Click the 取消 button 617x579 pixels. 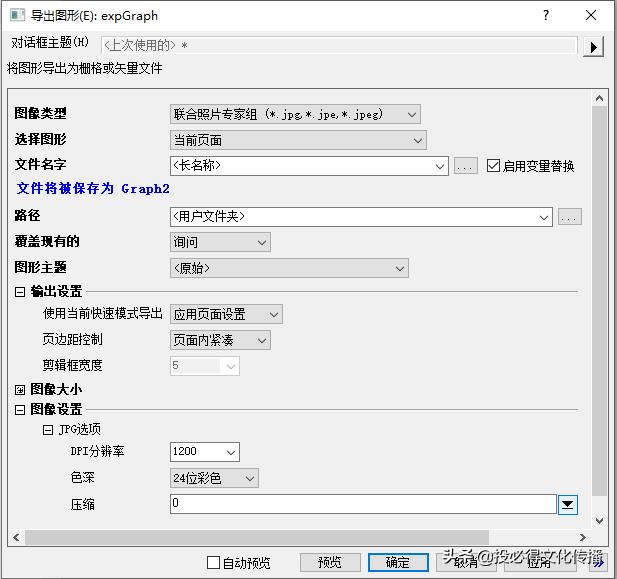tap(466, 562)
